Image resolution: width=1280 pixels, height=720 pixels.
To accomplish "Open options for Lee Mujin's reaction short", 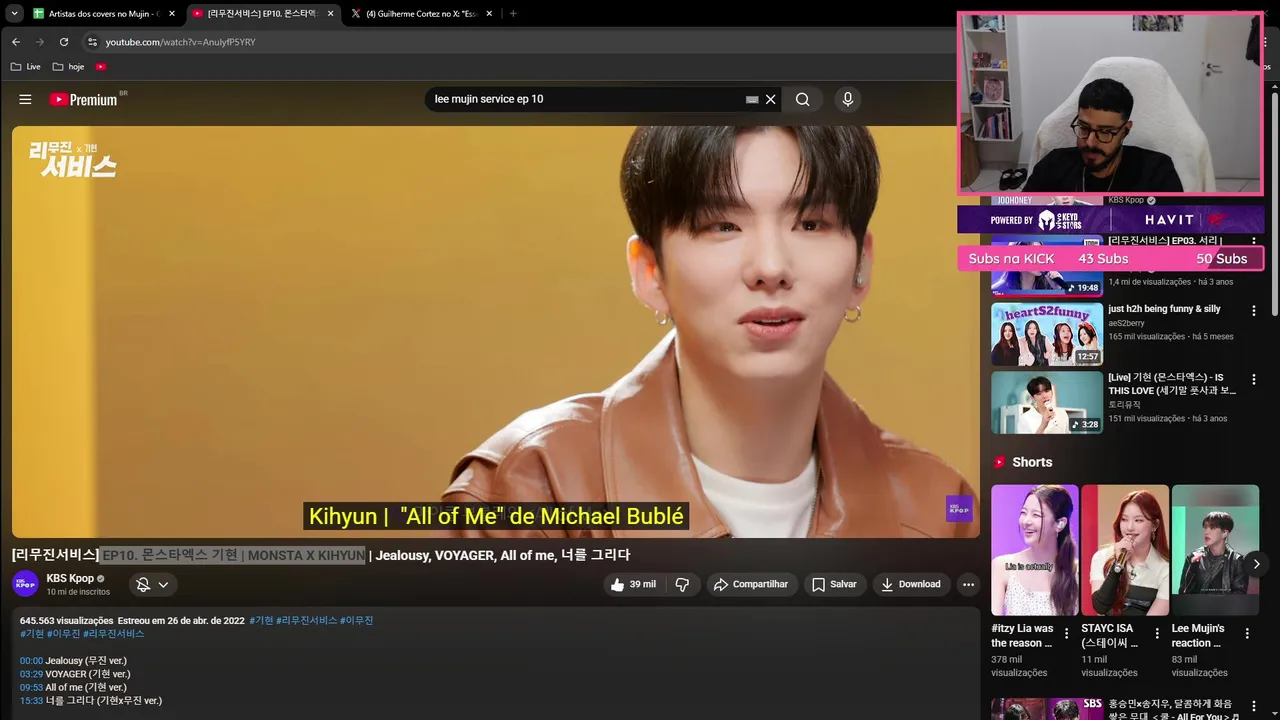I will pyautogui.click(x=1247, y=634).
